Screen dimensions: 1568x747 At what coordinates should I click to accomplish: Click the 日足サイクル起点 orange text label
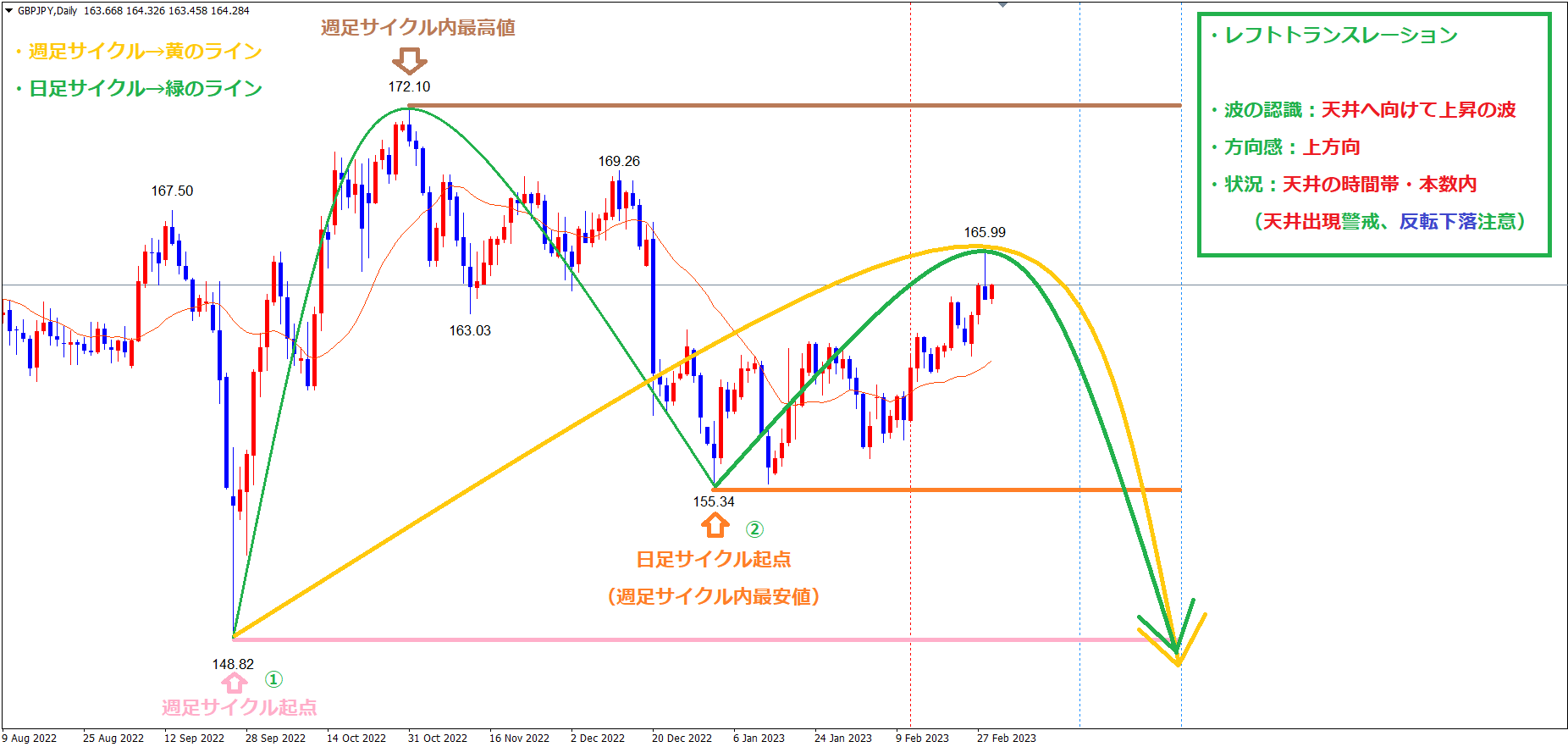714,560
